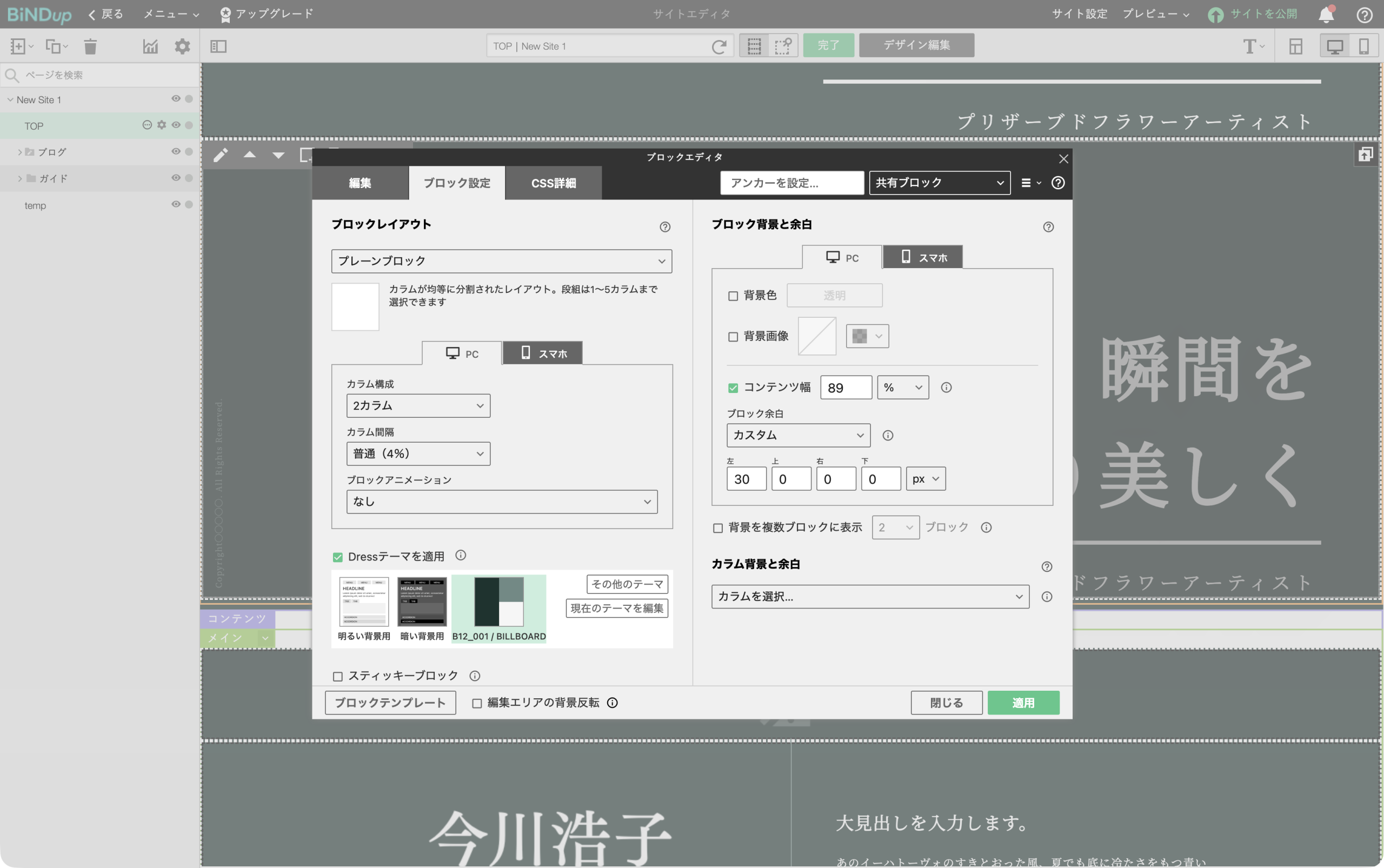Click the その他のテーマ button
Screen dimensions: 1384x868
tap(627, 584)
